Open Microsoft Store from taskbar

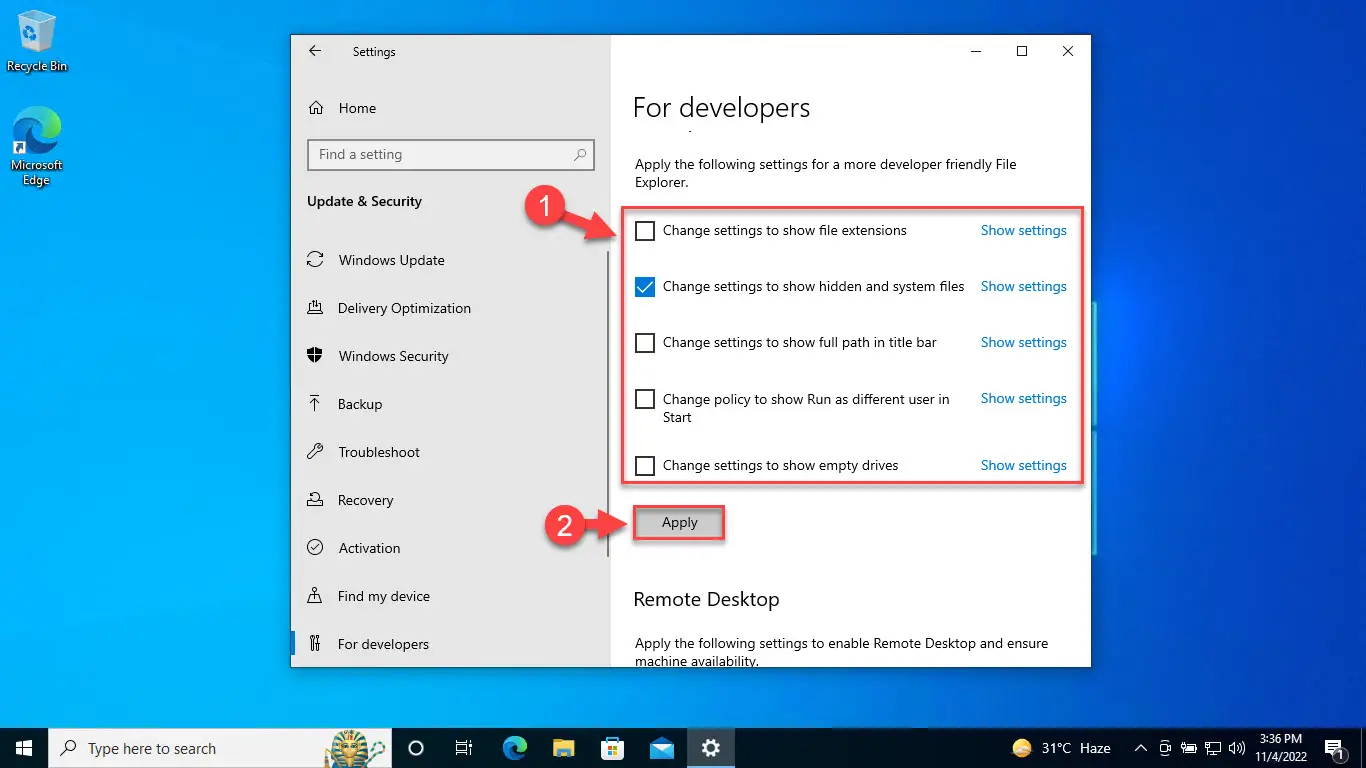[x=612, y=748]
